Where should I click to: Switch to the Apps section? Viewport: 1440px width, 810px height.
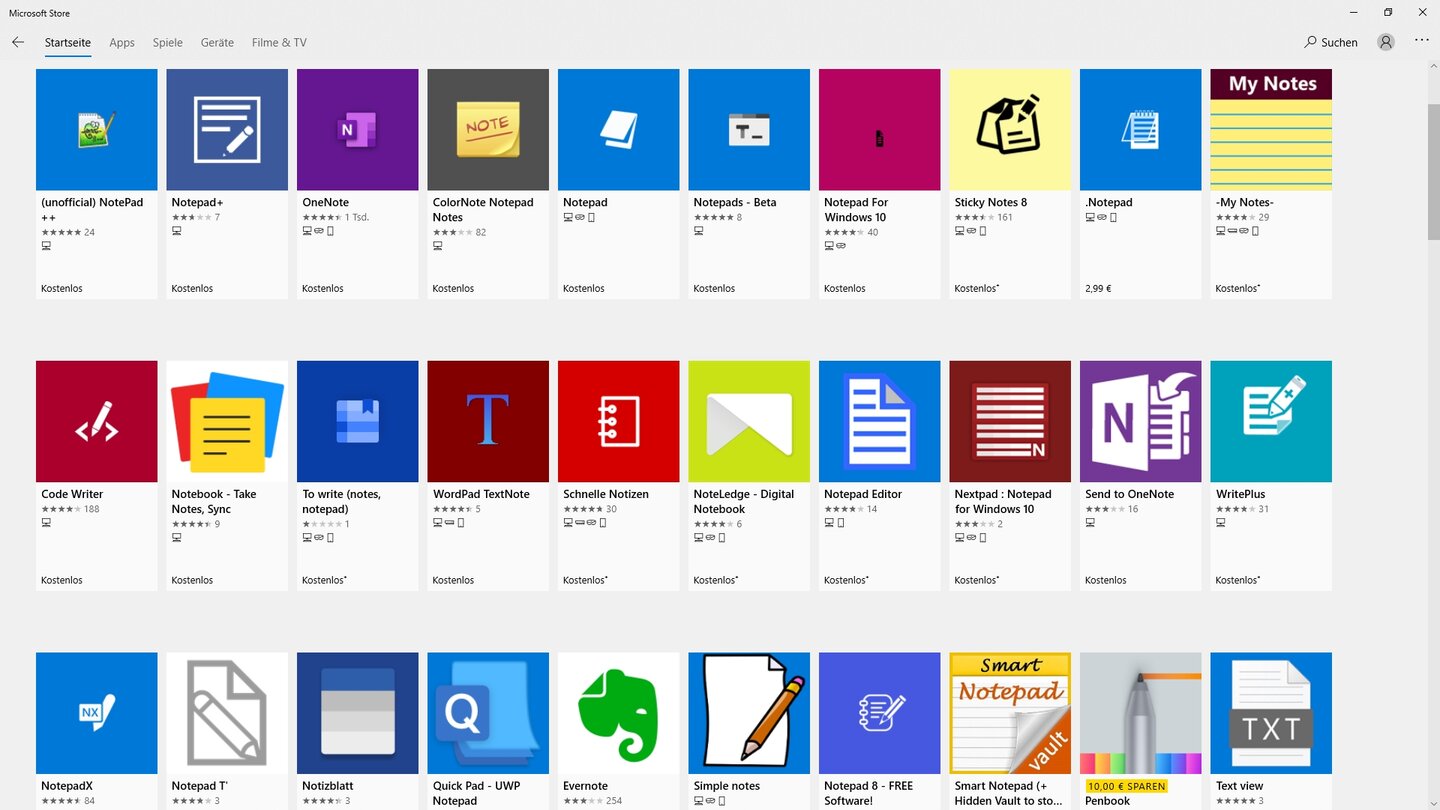point(122,42)
